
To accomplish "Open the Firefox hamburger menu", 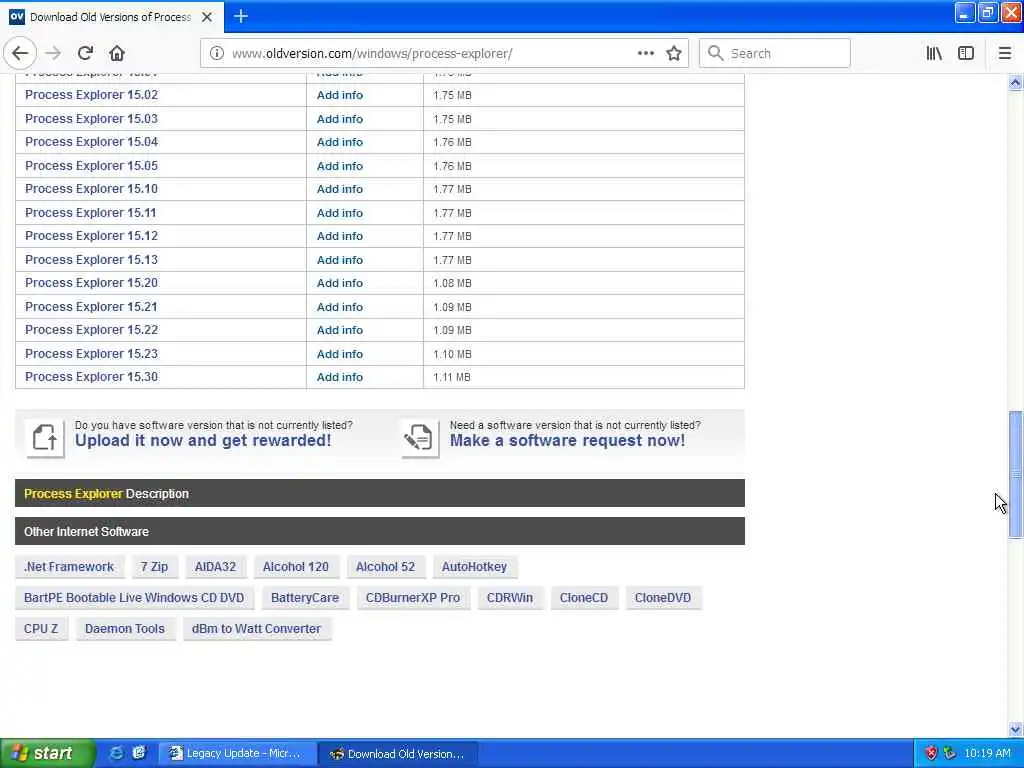I will pos(1004,53).
